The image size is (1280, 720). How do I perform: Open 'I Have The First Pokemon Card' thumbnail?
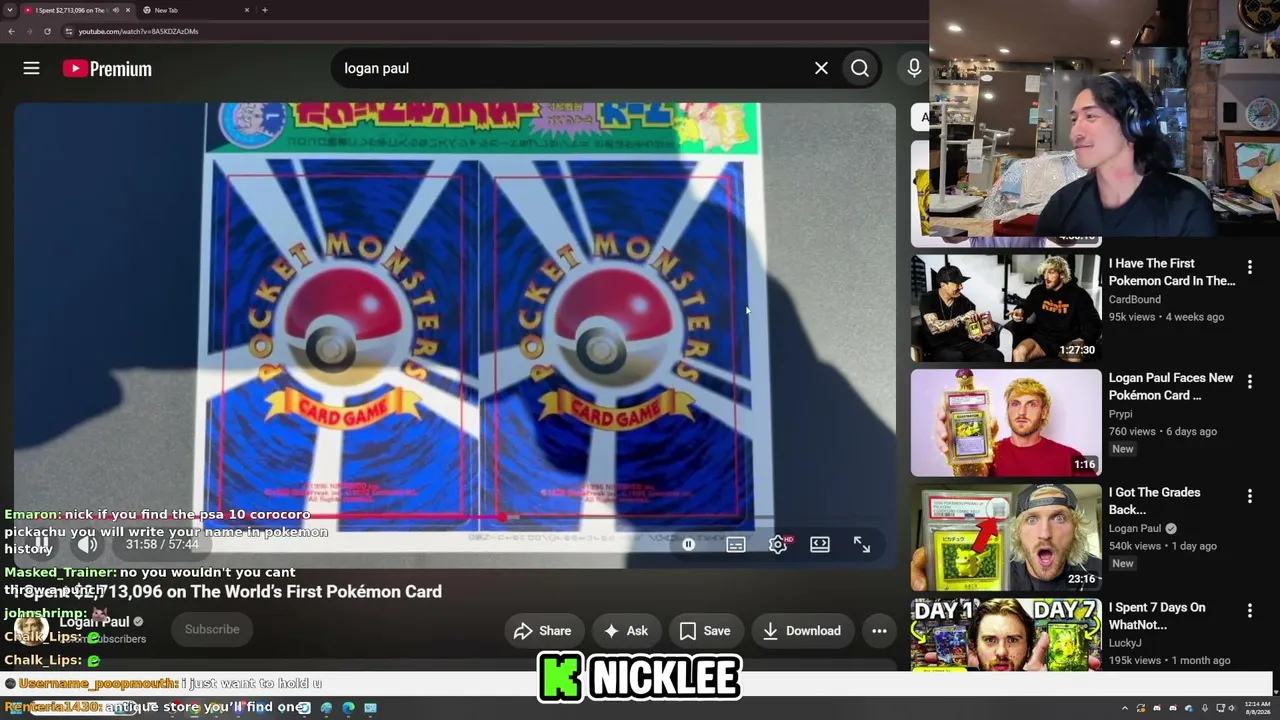tap(1006, 308)
